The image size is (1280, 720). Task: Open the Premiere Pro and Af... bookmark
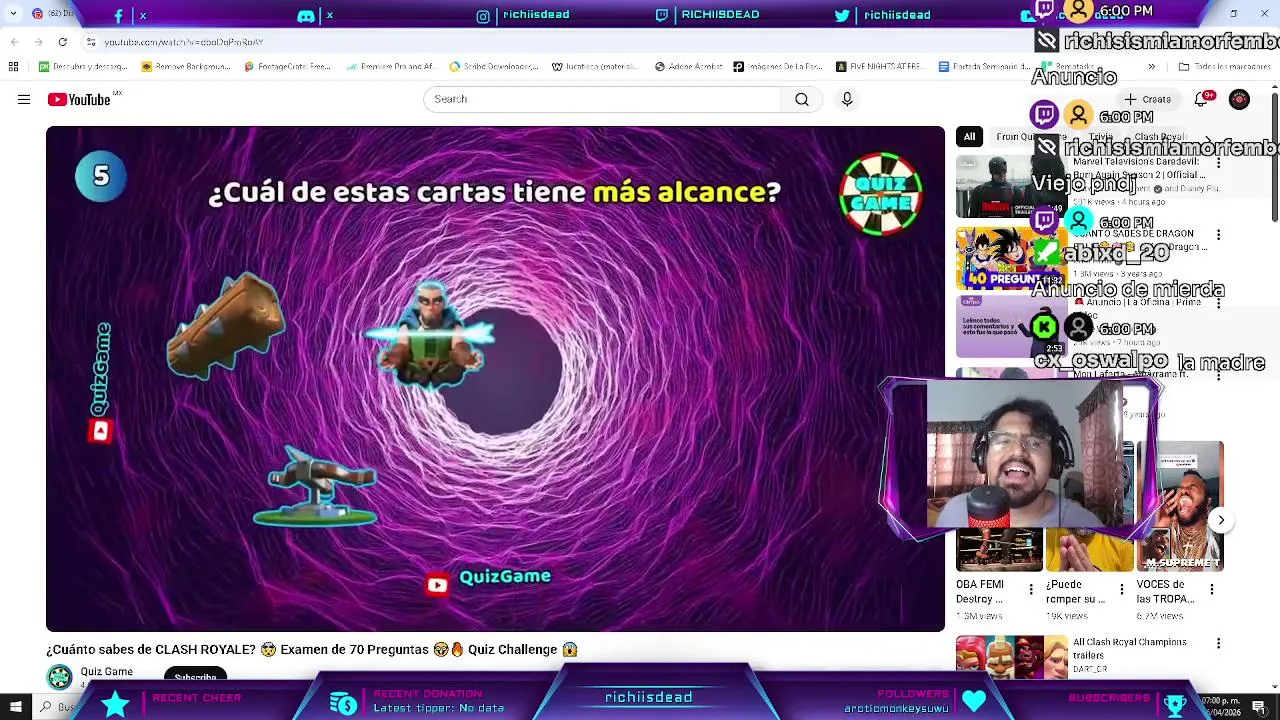tap(391, 67)
